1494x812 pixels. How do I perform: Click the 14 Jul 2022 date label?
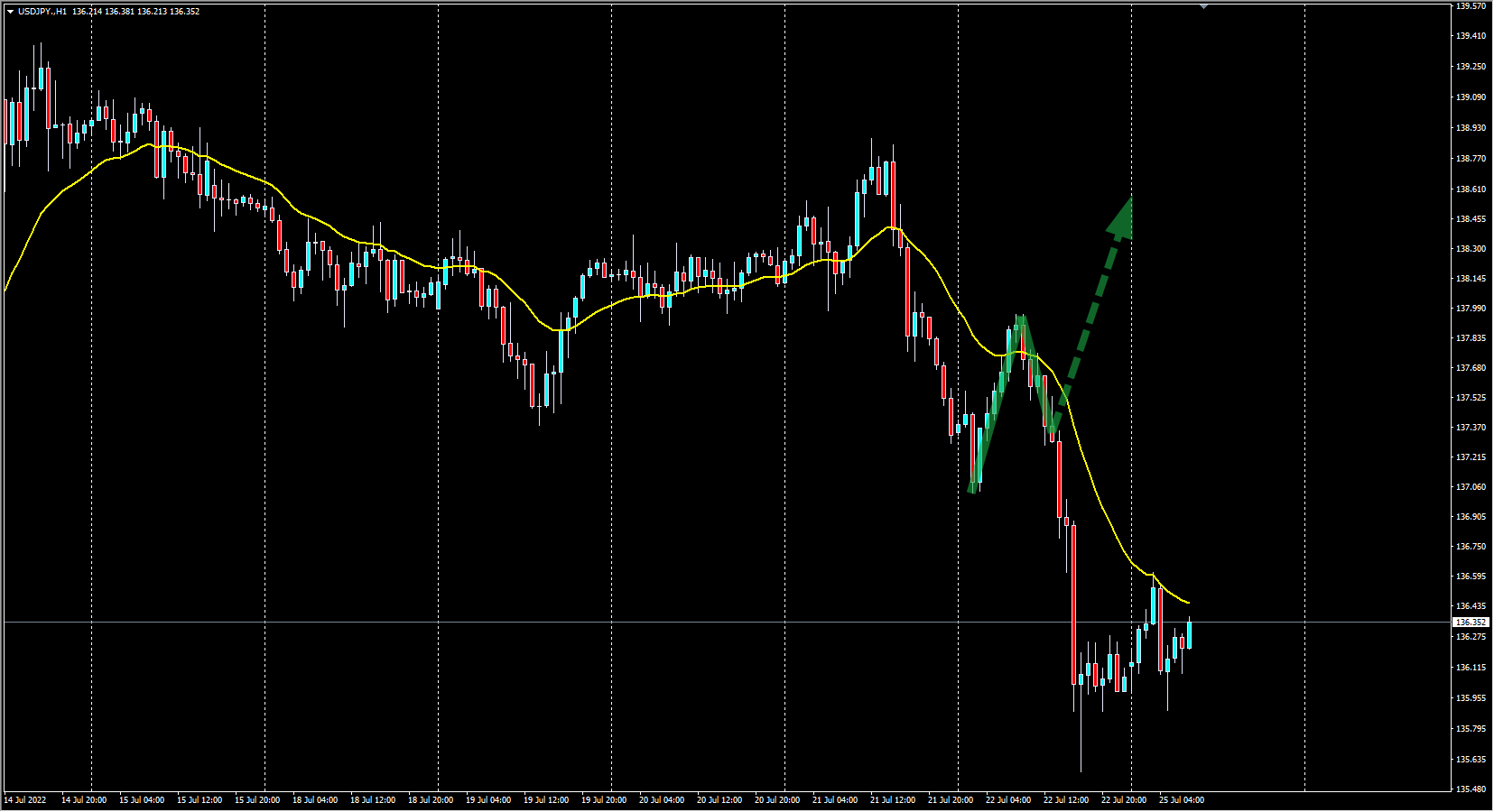point(25,800)
